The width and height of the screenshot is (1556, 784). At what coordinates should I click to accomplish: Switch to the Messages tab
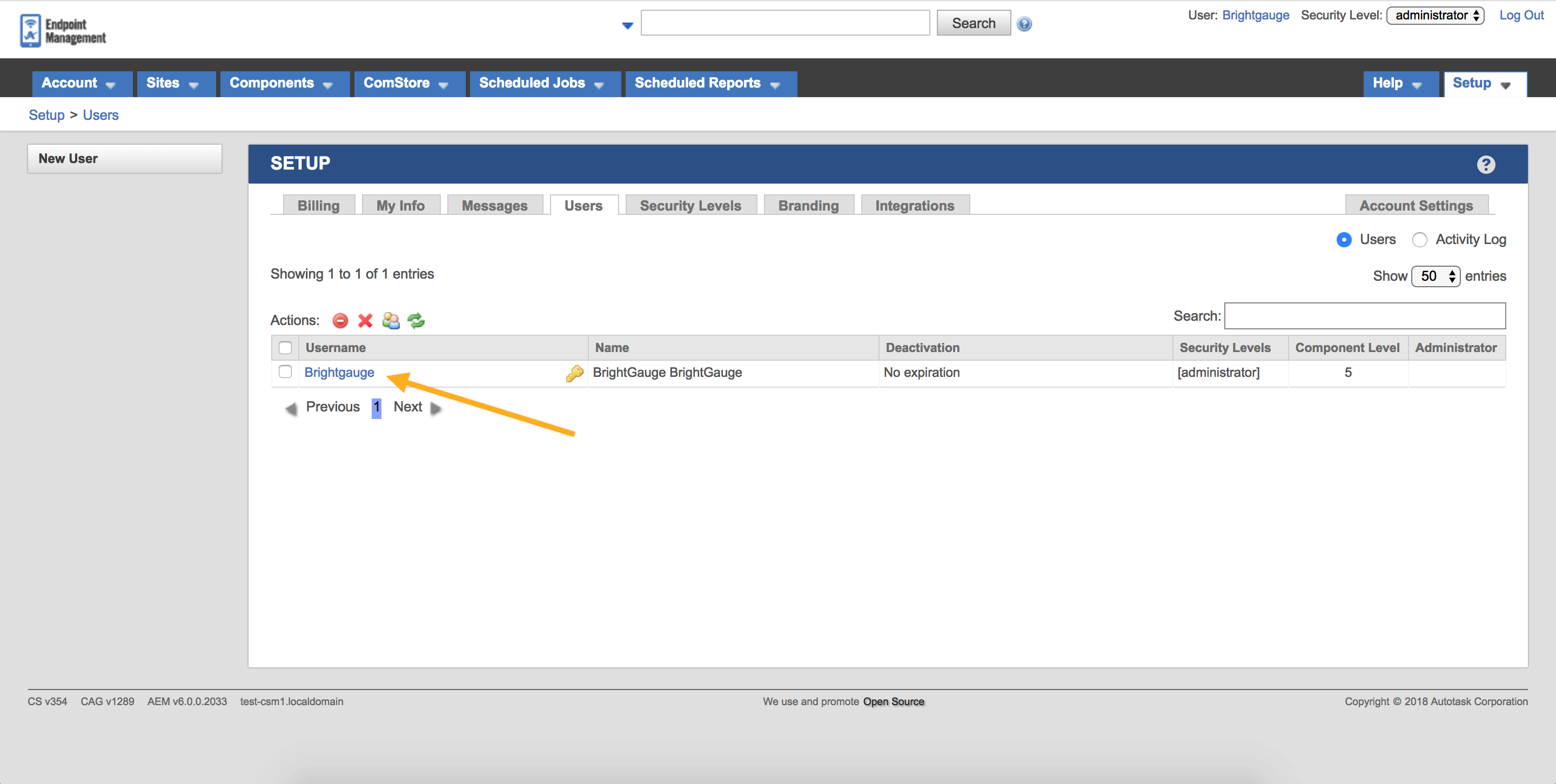pos(495,205)
